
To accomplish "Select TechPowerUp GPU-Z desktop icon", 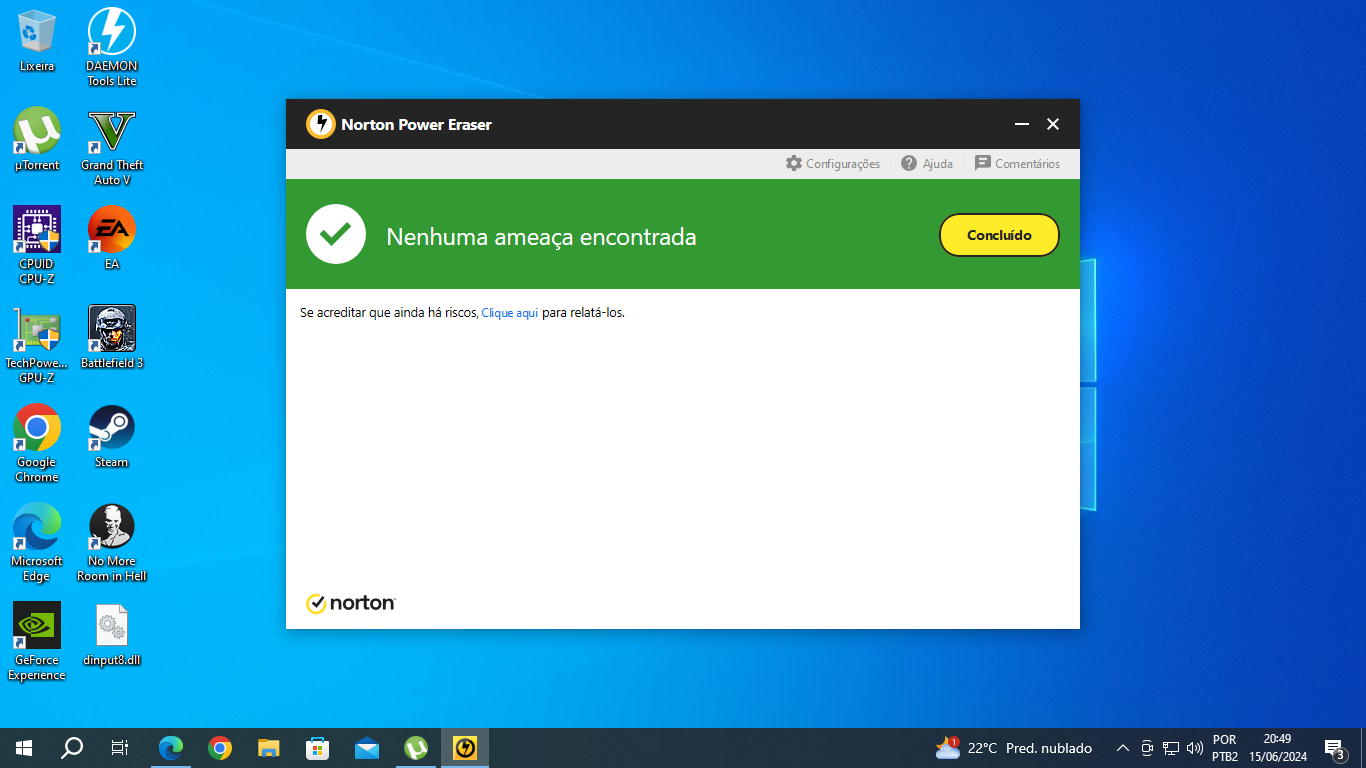I will (37, 345).
